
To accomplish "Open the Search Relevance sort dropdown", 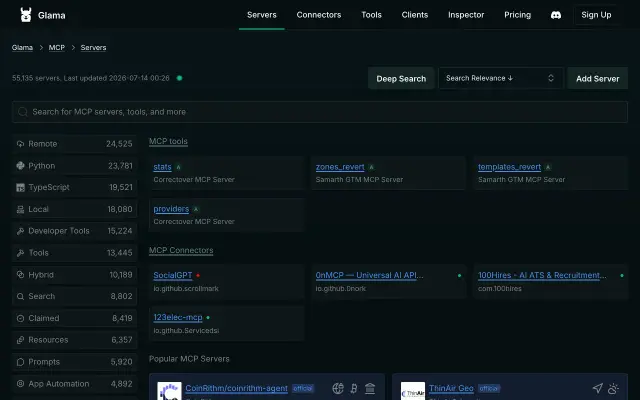I will pyautogui.click(x=500, y=78).
